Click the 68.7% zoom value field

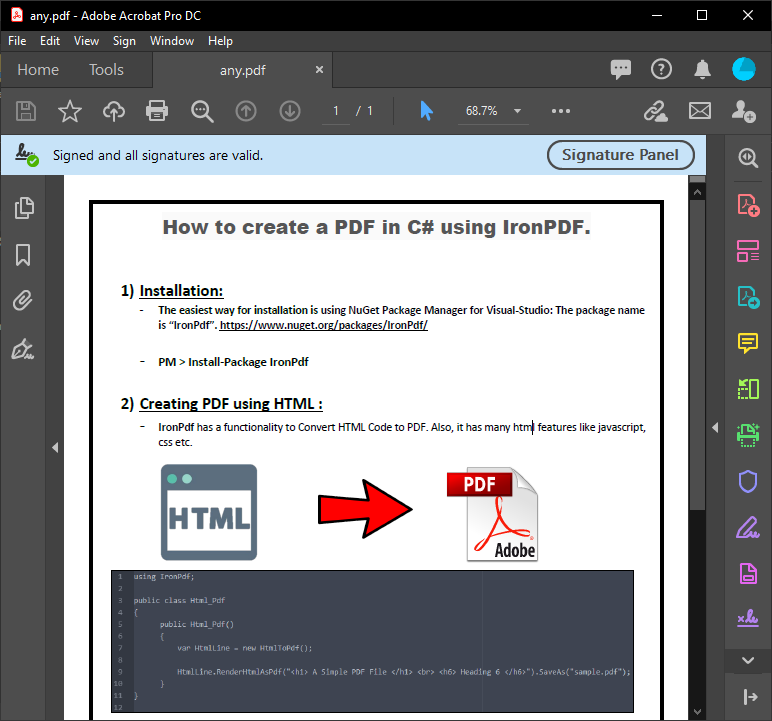pyautogui.click(x=482, y=111)
